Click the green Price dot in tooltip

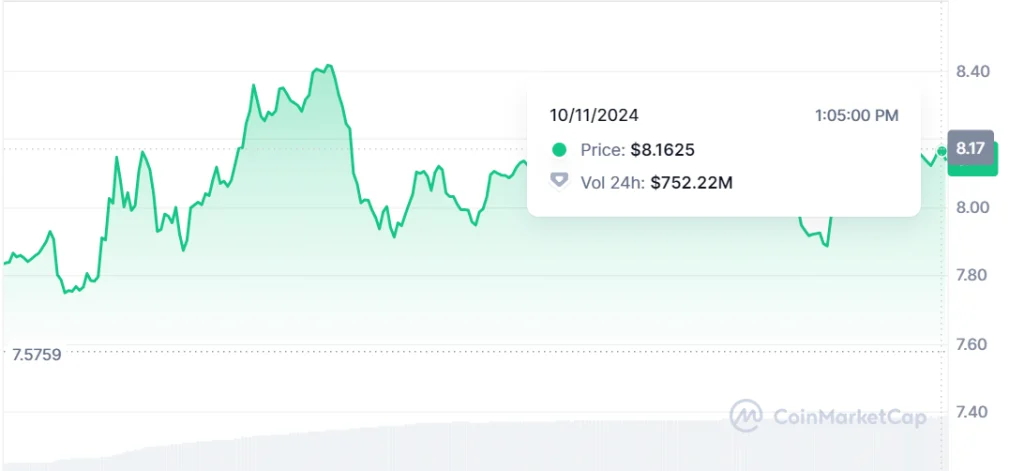559,150
